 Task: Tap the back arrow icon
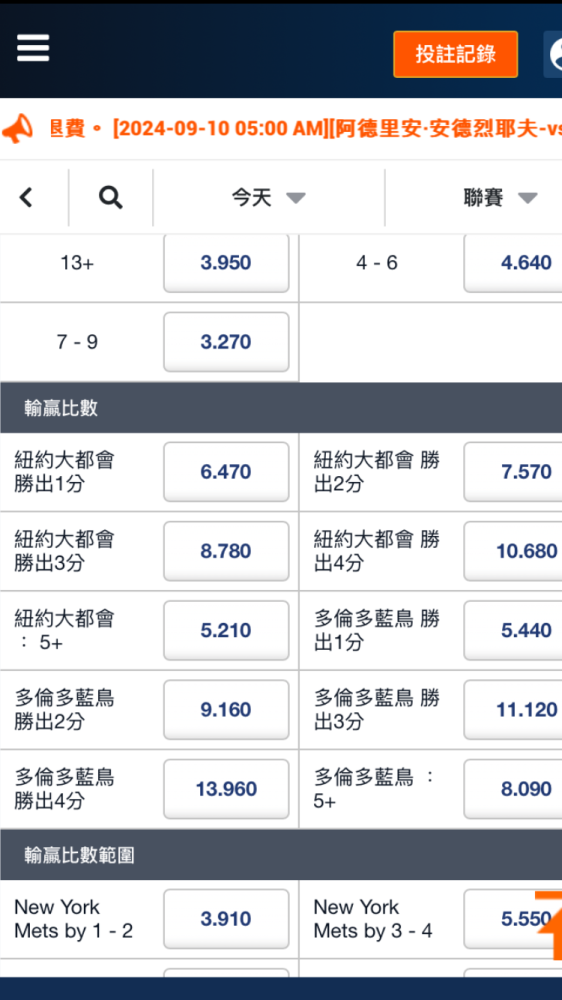(x=26, y=198)
